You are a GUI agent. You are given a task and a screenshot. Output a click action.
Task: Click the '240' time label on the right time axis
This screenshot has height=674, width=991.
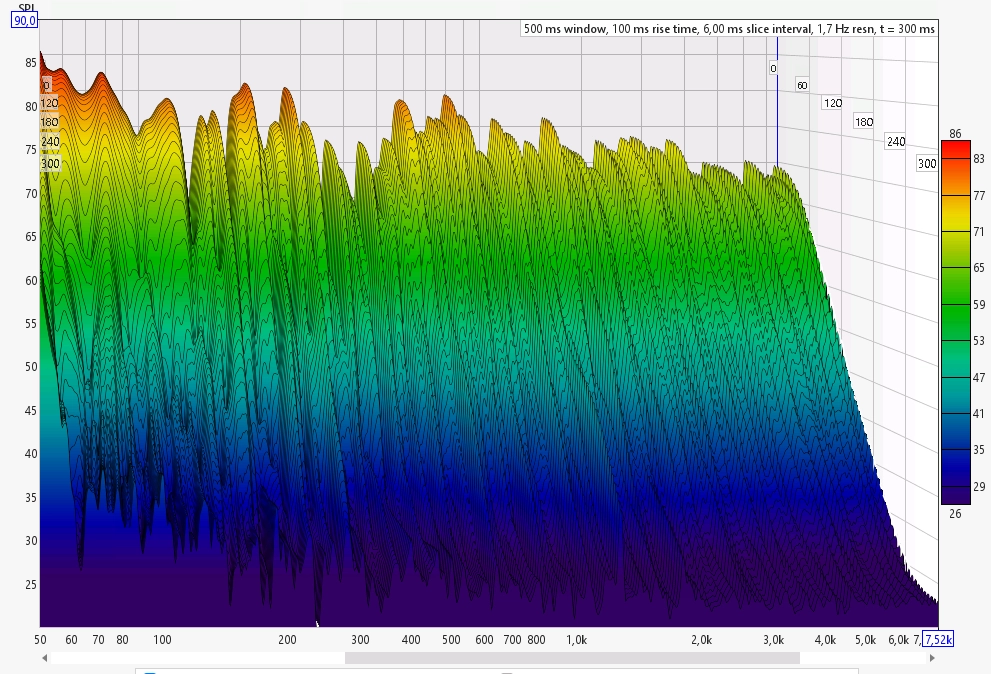[896, 142]
